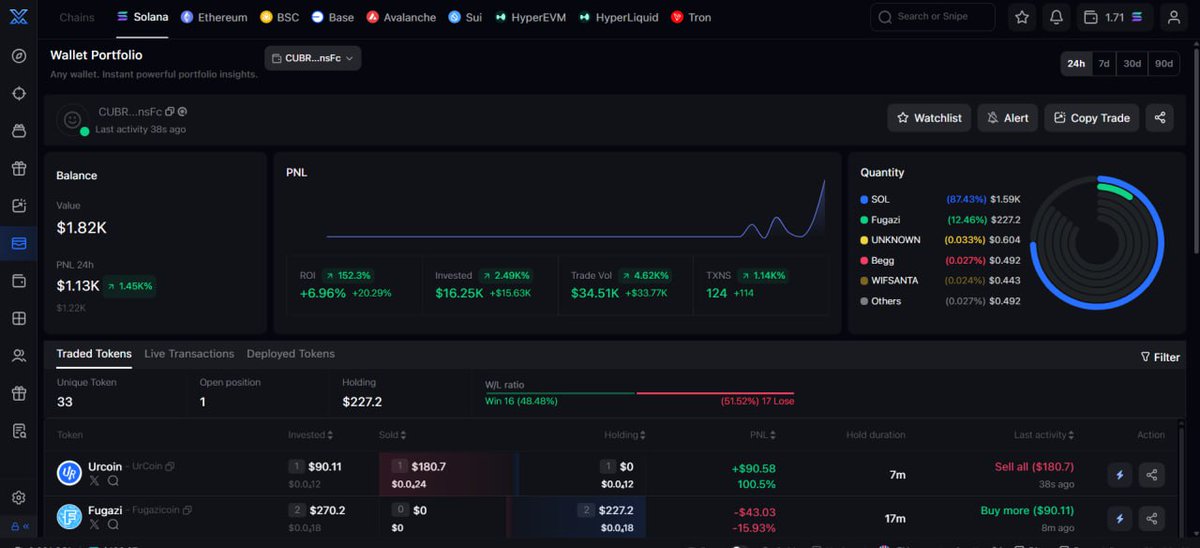Open the CUBR...nsFc wallet selector dropdown

pyautogui.click(x=313, y=58)
